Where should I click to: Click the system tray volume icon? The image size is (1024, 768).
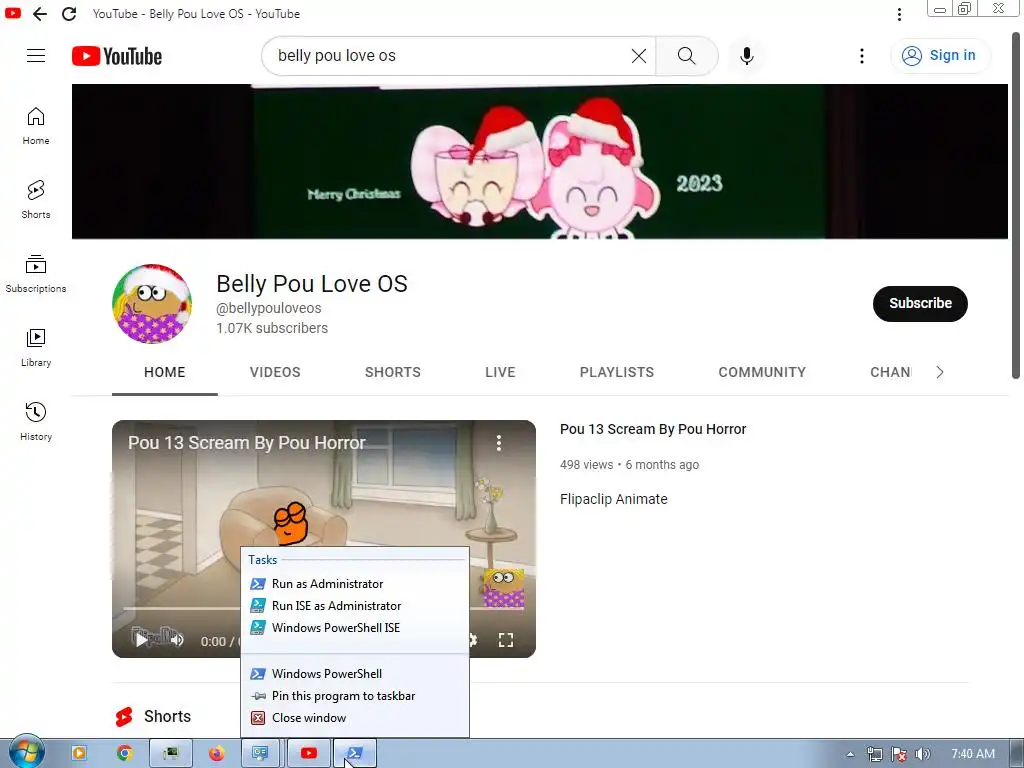point(922,754)
